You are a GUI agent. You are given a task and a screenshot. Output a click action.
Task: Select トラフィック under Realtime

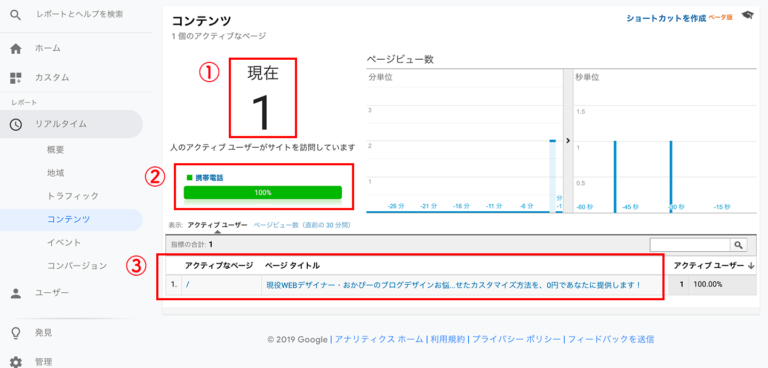tap(73, 196)
